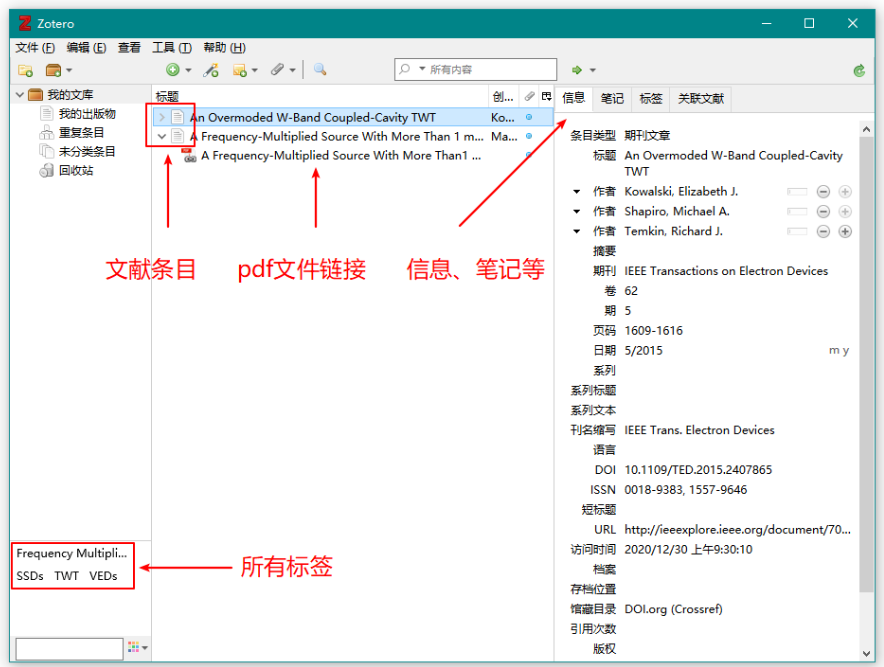This screenshot has width=884, height=667.
Task: Open the New Note dropdown arrow
Action: 255,70
